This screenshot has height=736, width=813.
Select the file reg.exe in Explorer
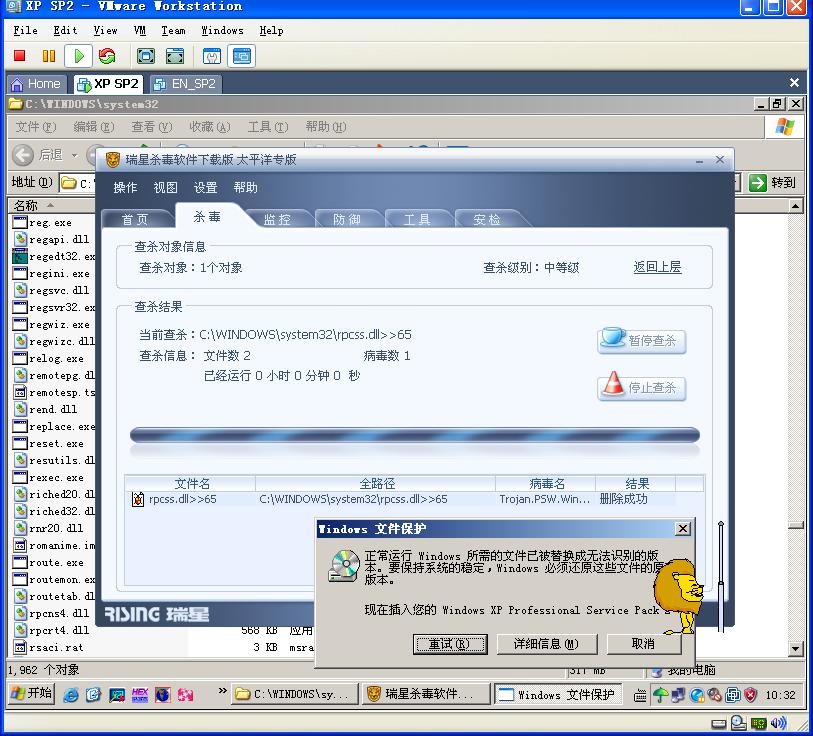tap(43, 223)
